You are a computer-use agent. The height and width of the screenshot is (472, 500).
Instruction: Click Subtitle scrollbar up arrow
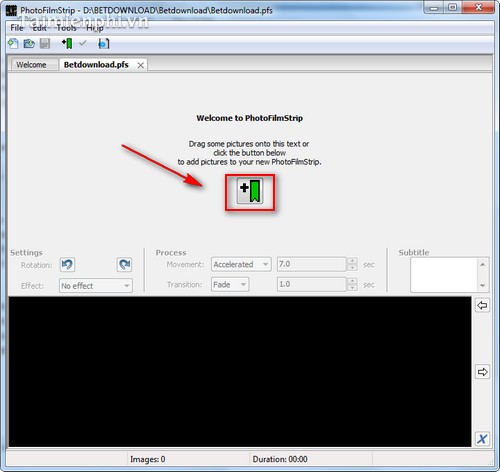[483, 265]
